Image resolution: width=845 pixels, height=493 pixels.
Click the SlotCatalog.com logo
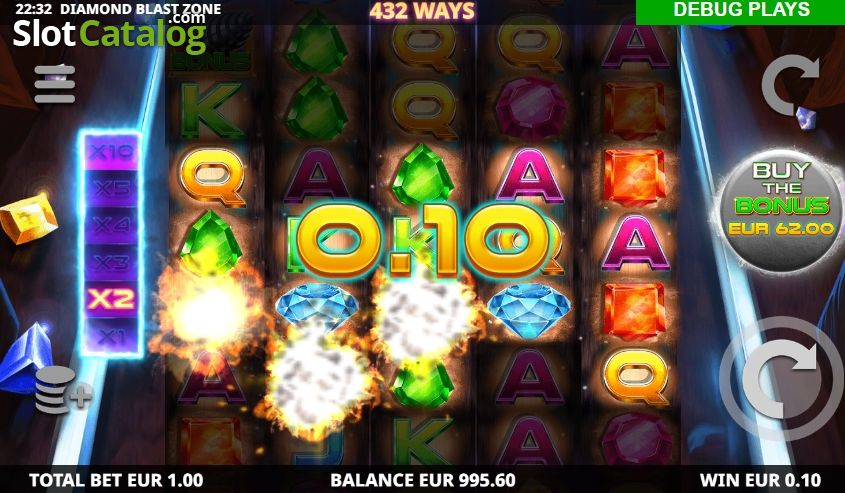(x=110, y=33)
